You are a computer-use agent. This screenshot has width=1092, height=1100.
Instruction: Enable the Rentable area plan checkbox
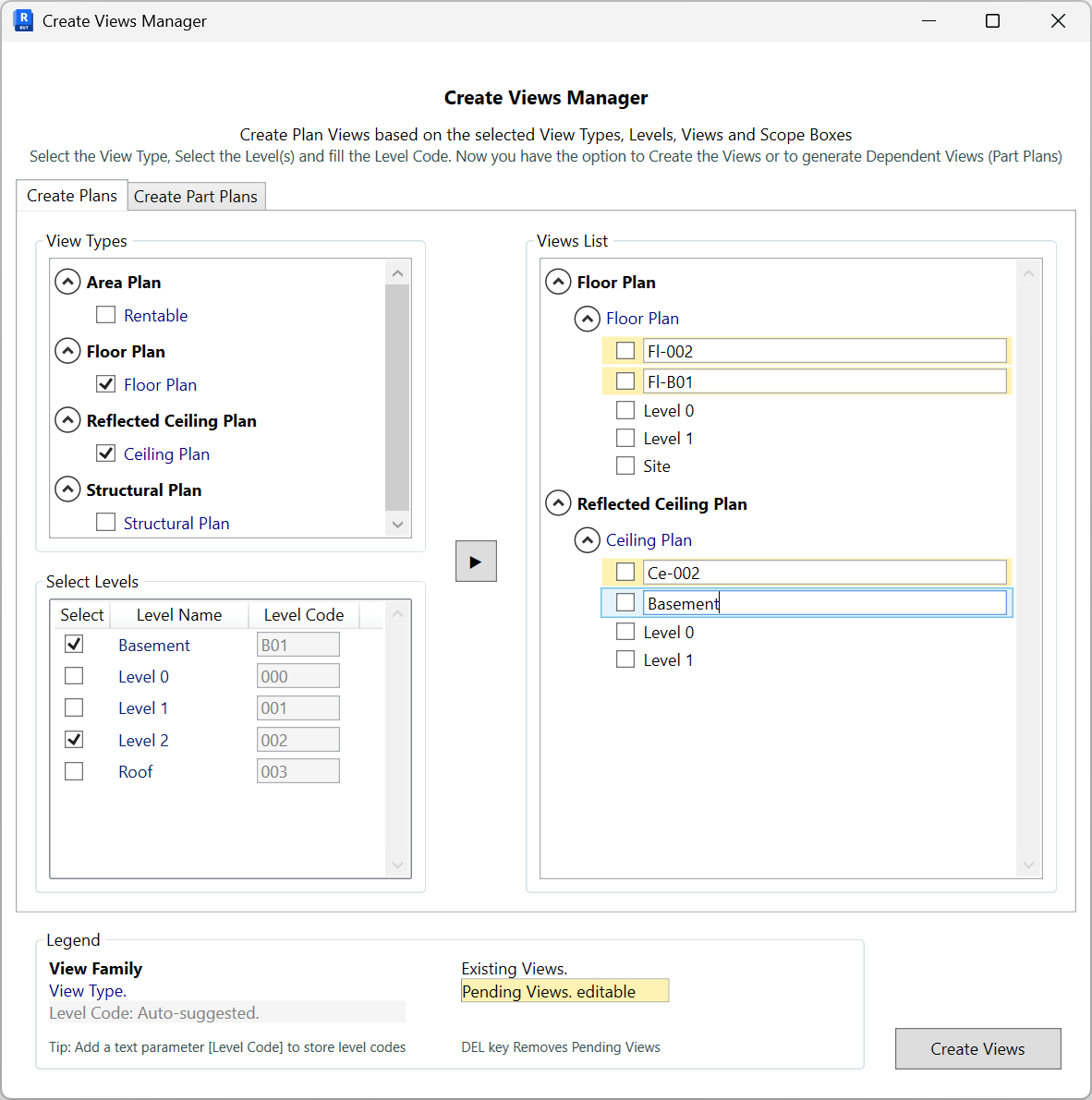coord(105,314)
